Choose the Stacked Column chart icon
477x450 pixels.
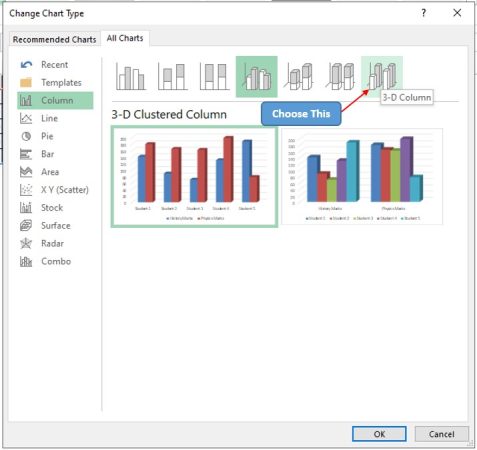point(172,77)
